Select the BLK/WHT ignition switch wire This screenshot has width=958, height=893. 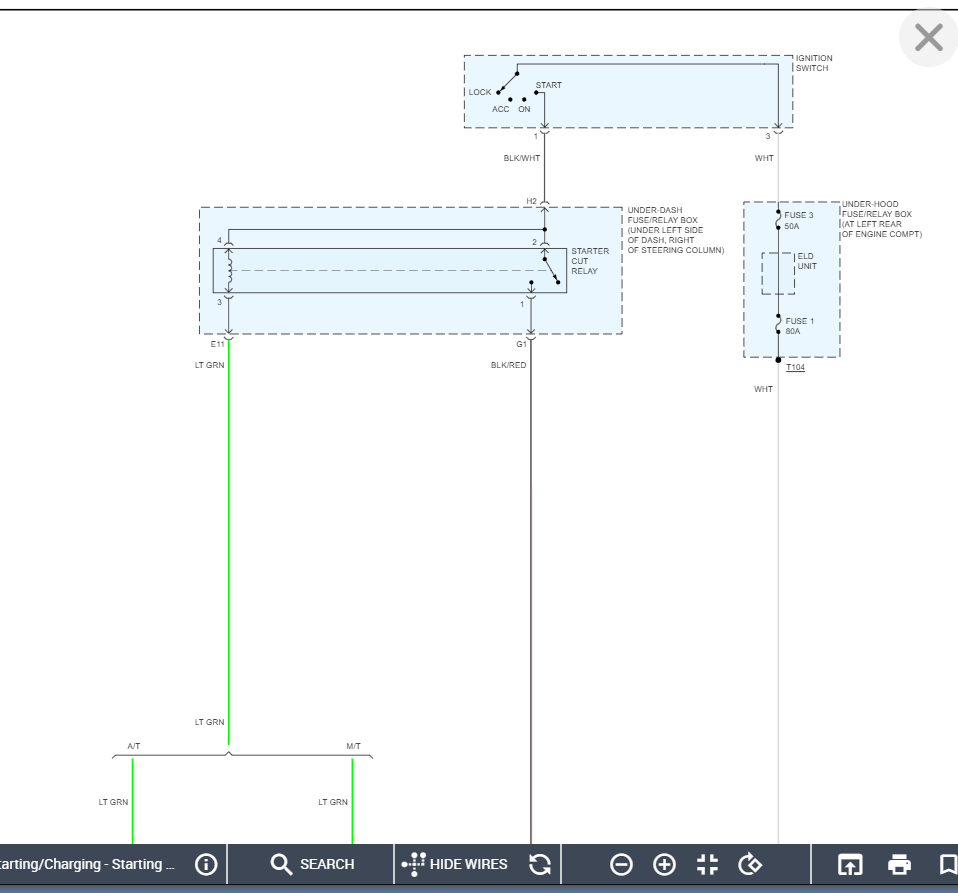point(544,168)
